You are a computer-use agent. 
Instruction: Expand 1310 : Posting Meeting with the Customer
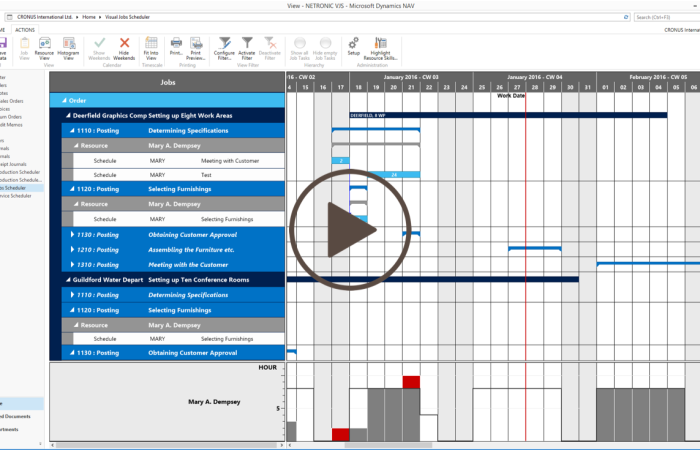pos(72,264)
